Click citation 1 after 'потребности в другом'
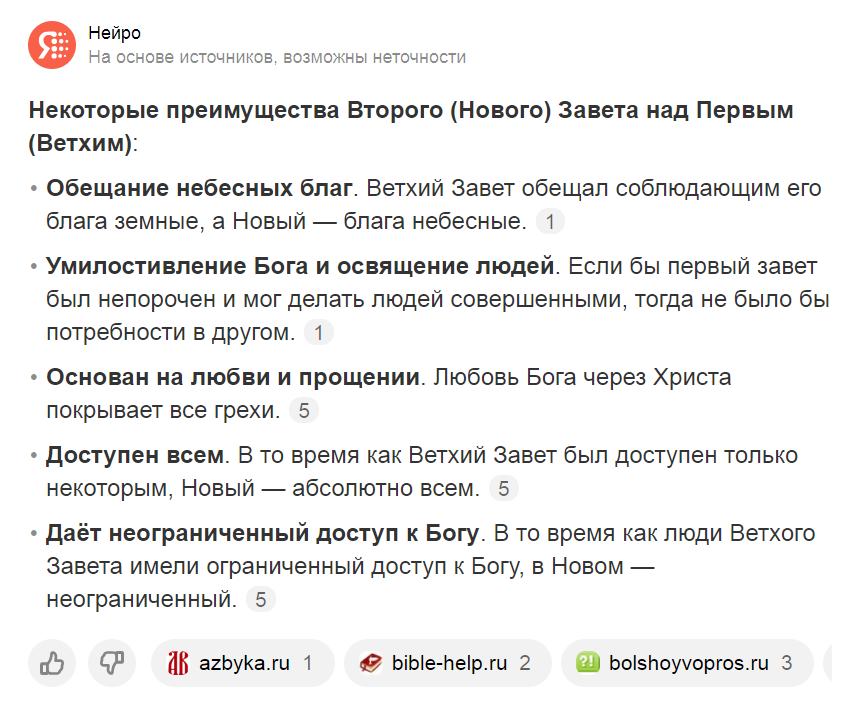This screenshot has width=845, height=703. (319, 332)
